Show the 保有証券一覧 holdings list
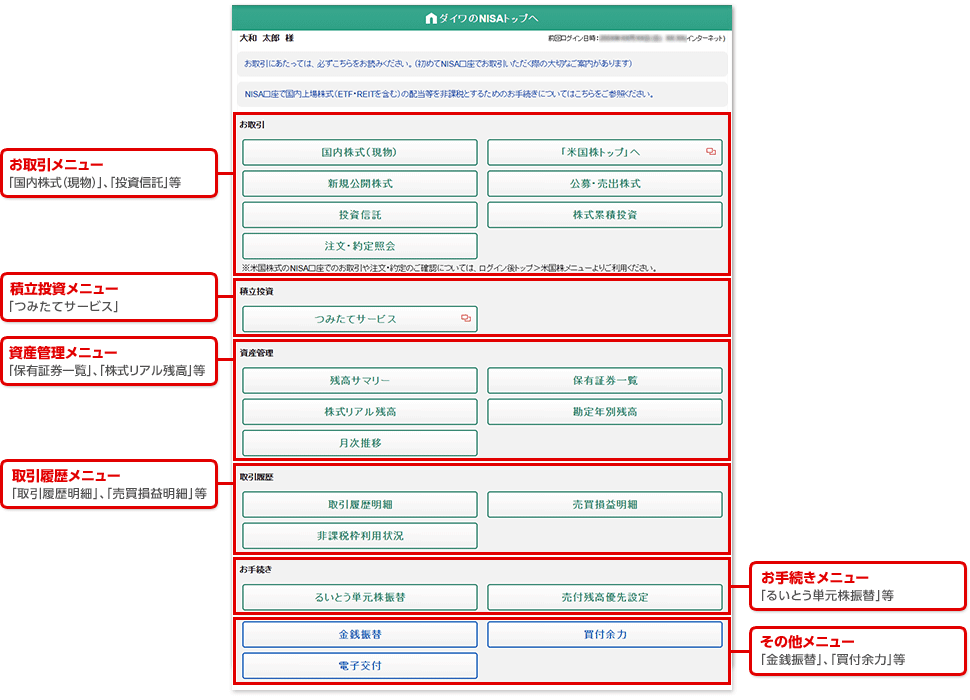 [x=604, y=381]
